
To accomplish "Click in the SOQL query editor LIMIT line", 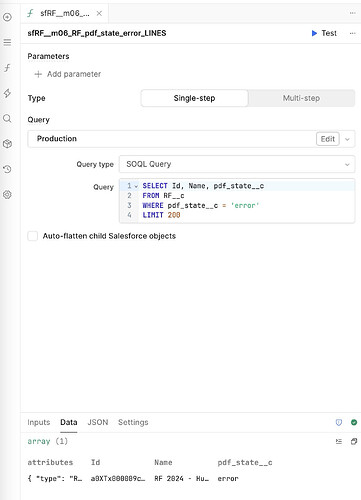I will tap(161, 215).
